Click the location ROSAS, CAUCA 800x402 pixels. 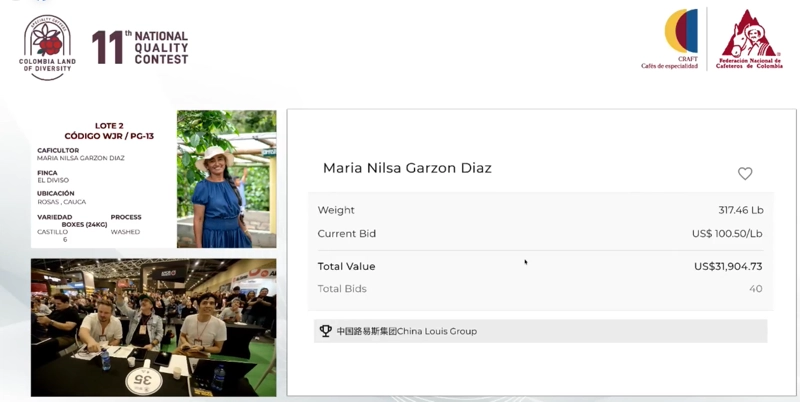pyautogui.click(x=61, y=202)
